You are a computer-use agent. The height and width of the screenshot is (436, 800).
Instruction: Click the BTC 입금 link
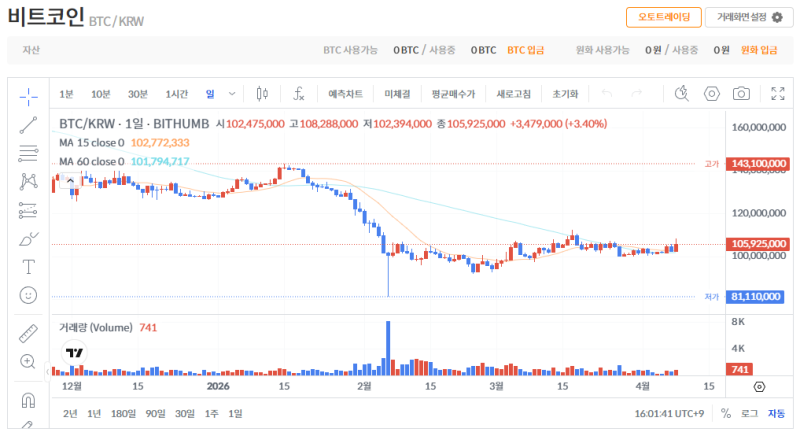tap(526, 50)
